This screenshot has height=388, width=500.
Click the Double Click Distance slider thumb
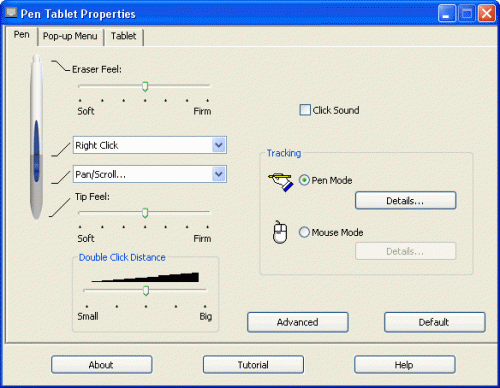tap(146, 291)
